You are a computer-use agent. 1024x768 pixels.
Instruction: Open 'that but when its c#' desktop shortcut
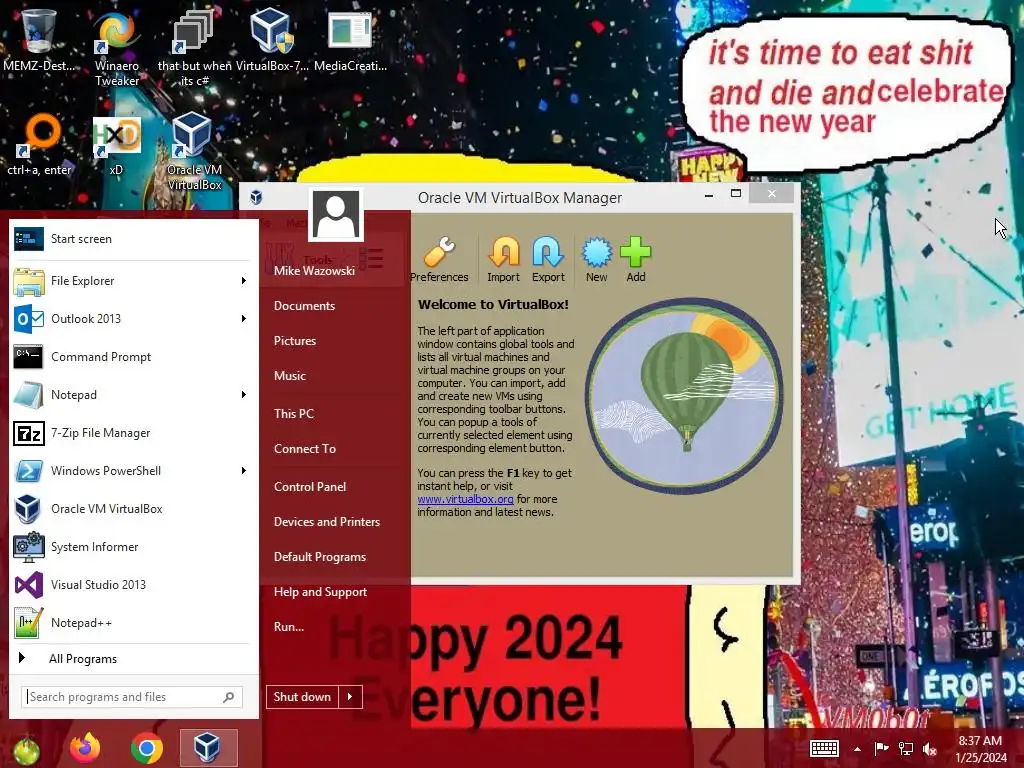click(x=194, y=49)
